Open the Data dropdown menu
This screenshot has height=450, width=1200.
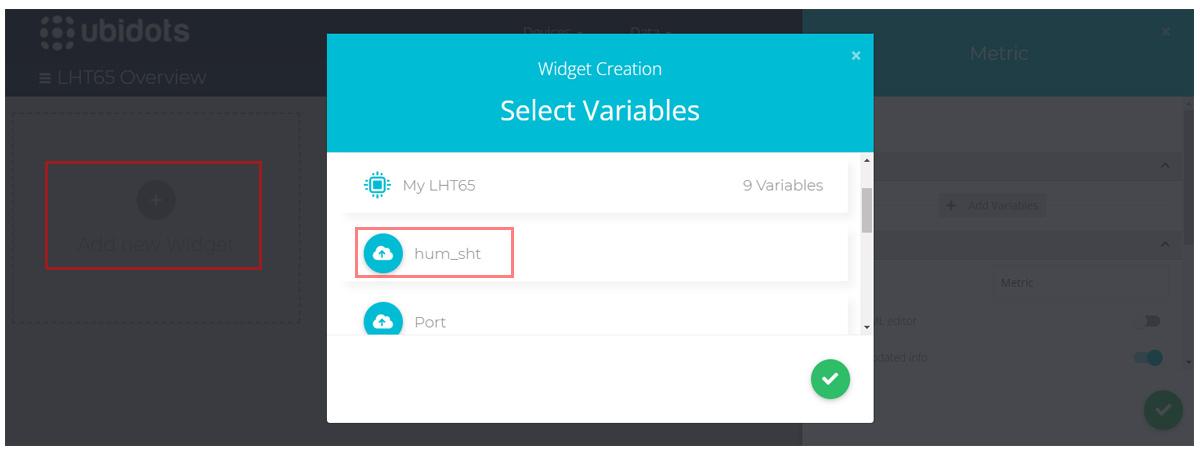650,32
